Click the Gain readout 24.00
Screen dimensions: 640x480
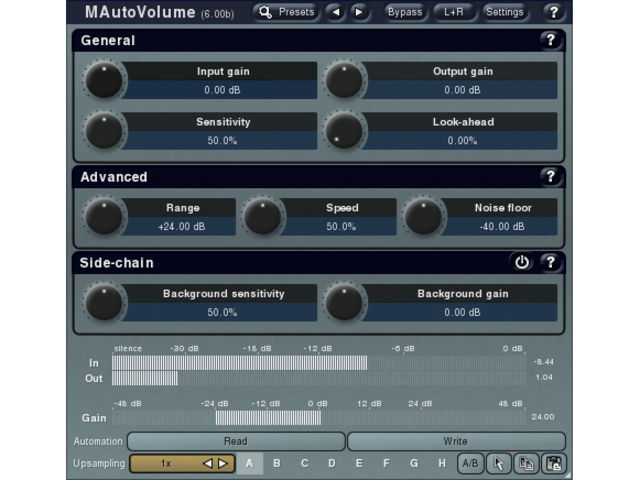click(x=543, y=417)
